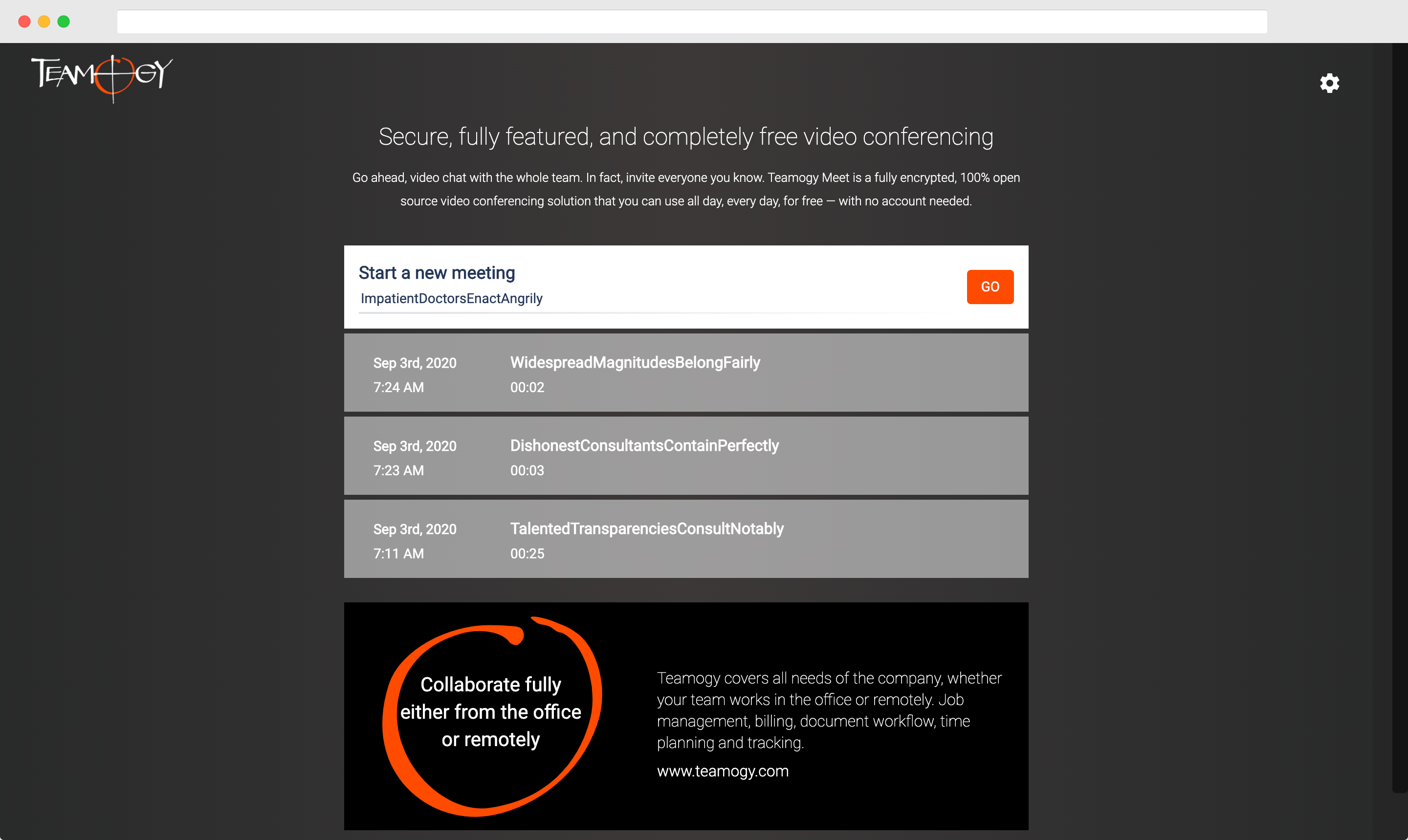
Task: Click the green maximize window button
Action: point(64,22)
